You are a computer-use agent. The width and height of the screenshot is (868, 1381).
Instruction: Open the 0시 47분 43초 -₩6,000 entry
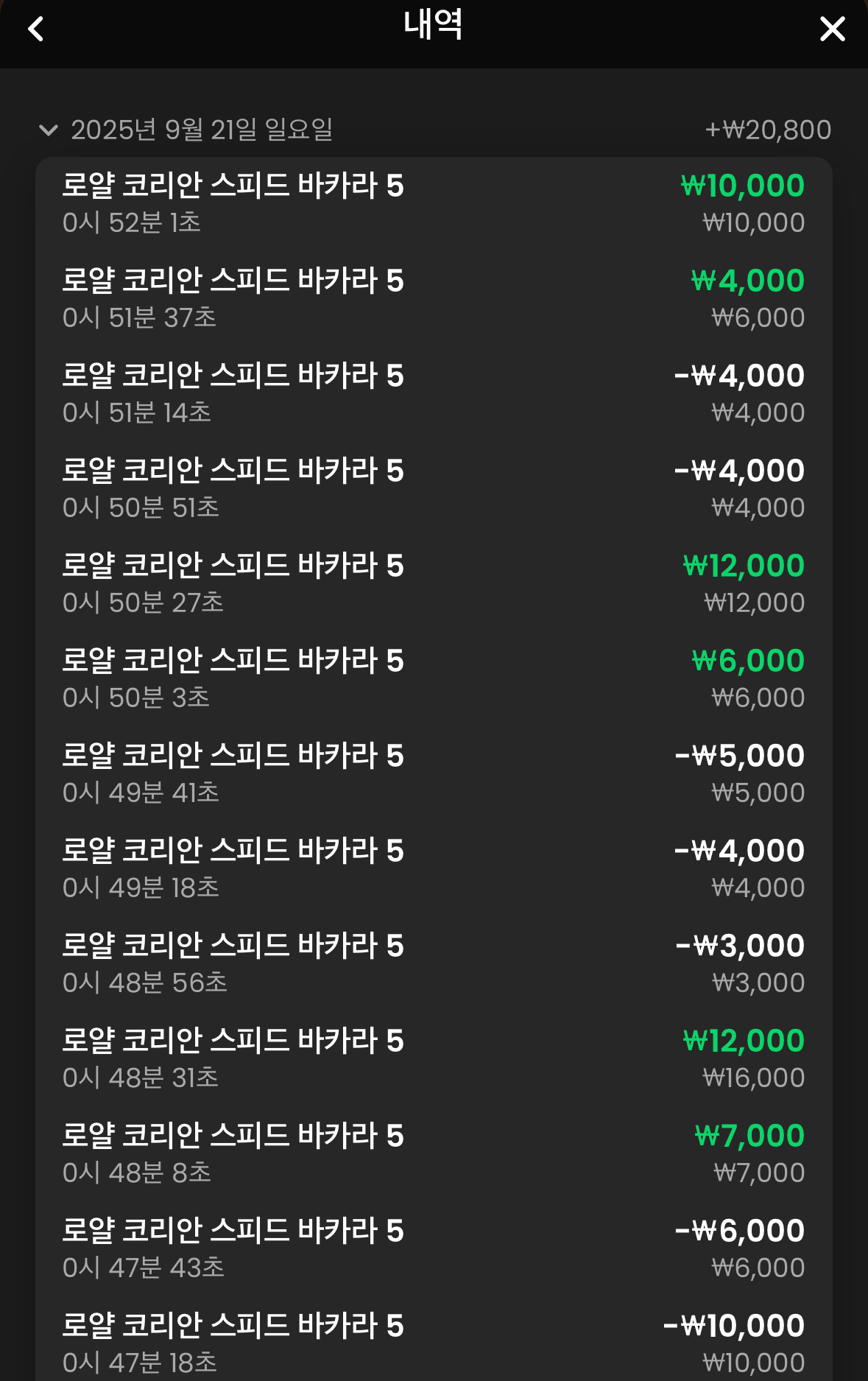tap(434, 1248)
